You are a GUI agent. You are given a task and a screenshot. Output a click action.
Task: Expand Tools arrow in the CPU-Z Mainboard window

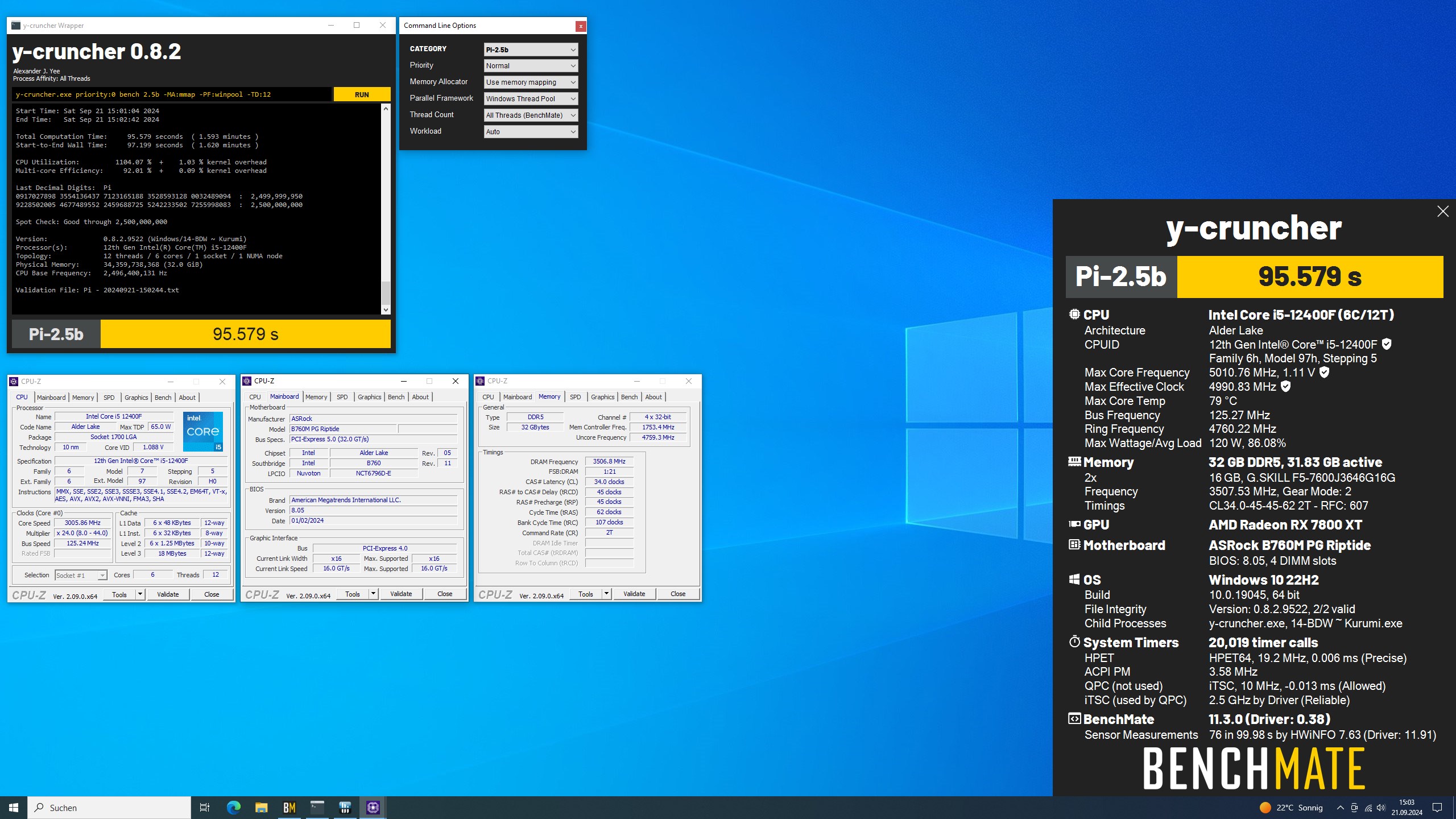coord(373,594)
